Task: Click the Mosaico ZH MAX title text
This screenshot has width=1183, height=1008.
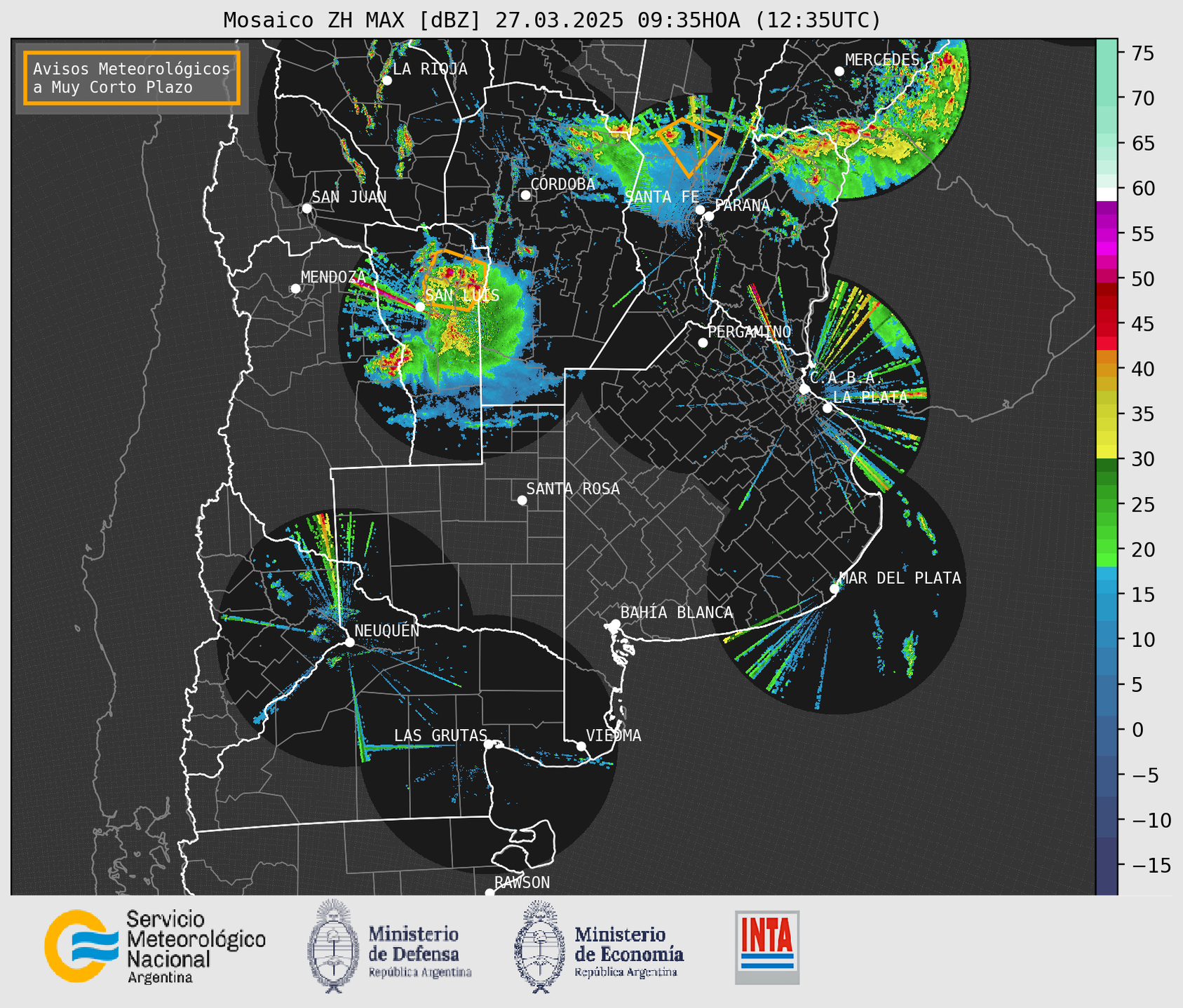Action: tap(552, 20)
